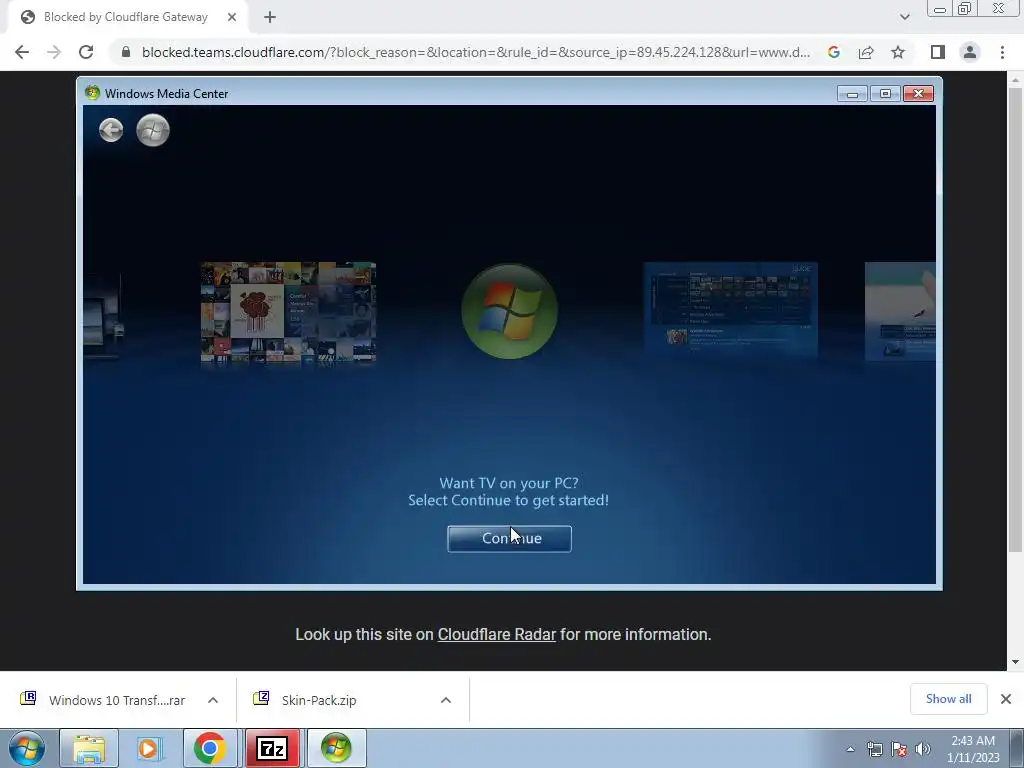
Task: Open File Explorer from taskbar
Action: tap(89, 748)
